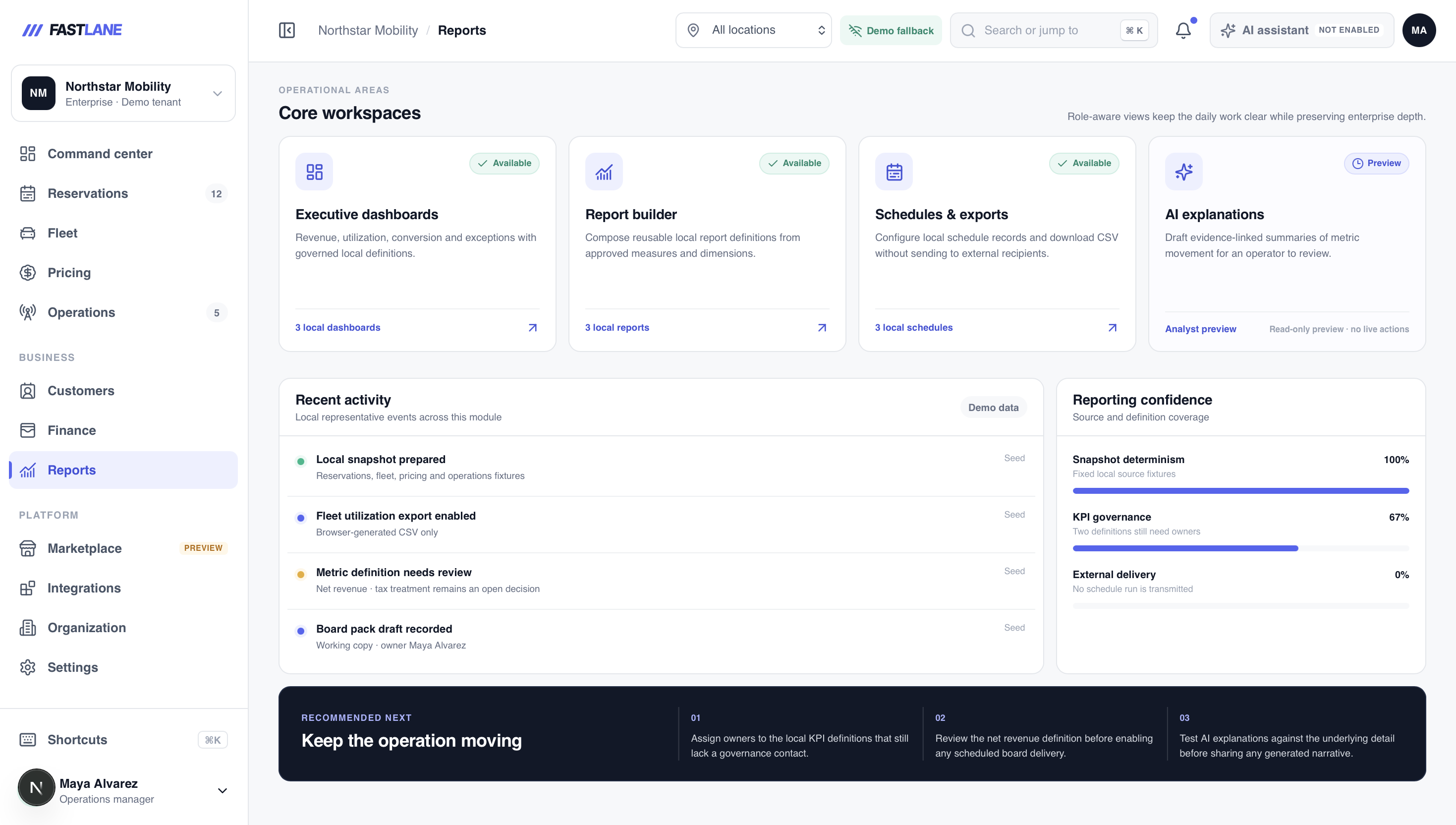Click the Northstar Mobility breadcrumb
The width and height of the screenshot is (1456, 825).
[x=368, y=30]
